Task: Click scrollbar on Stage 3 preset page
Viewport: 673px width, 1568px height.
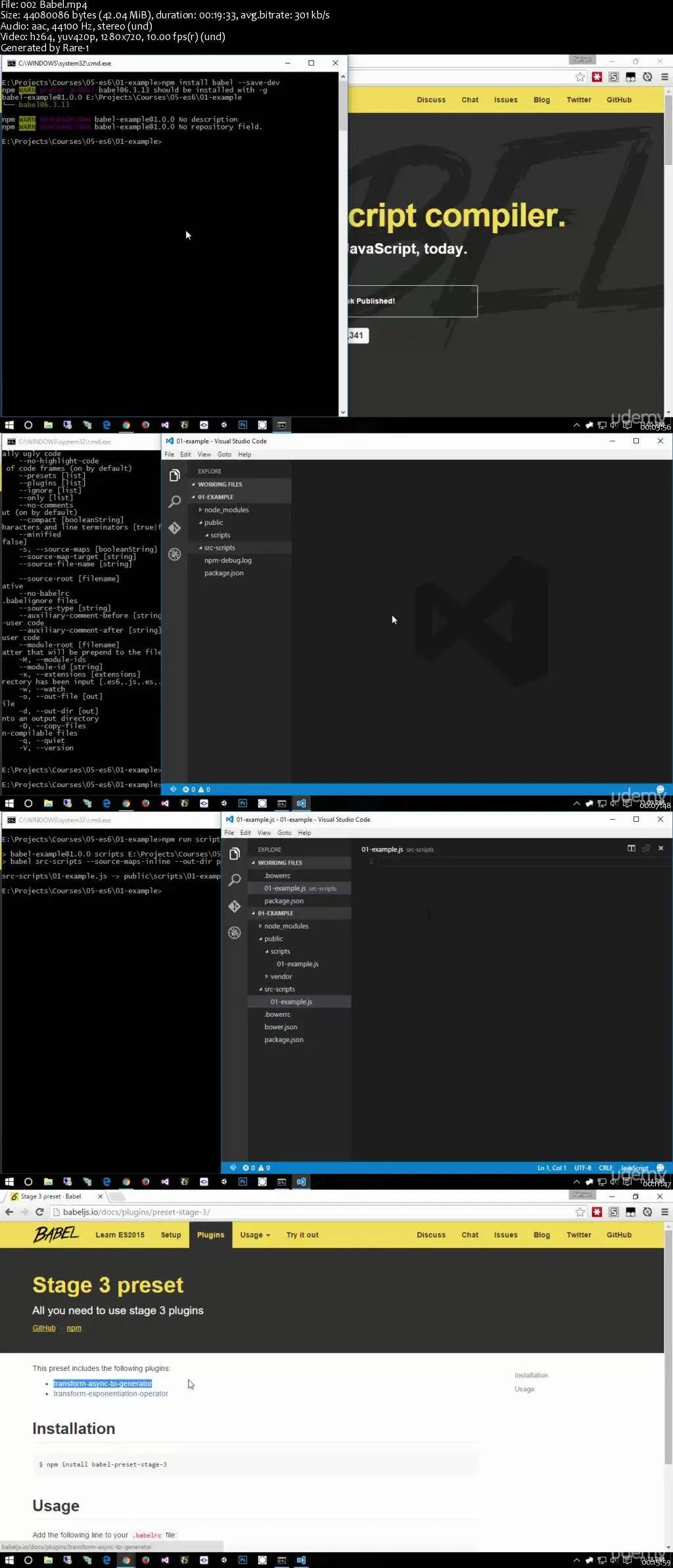Action: tap(668, 1347)
